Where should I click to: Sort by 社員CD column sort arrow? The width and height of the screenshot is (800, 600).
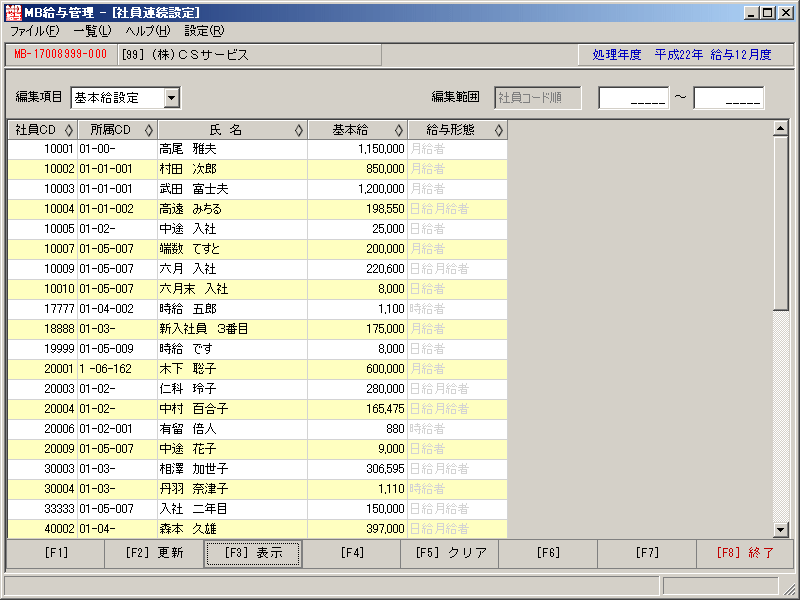tap(69, 131)
